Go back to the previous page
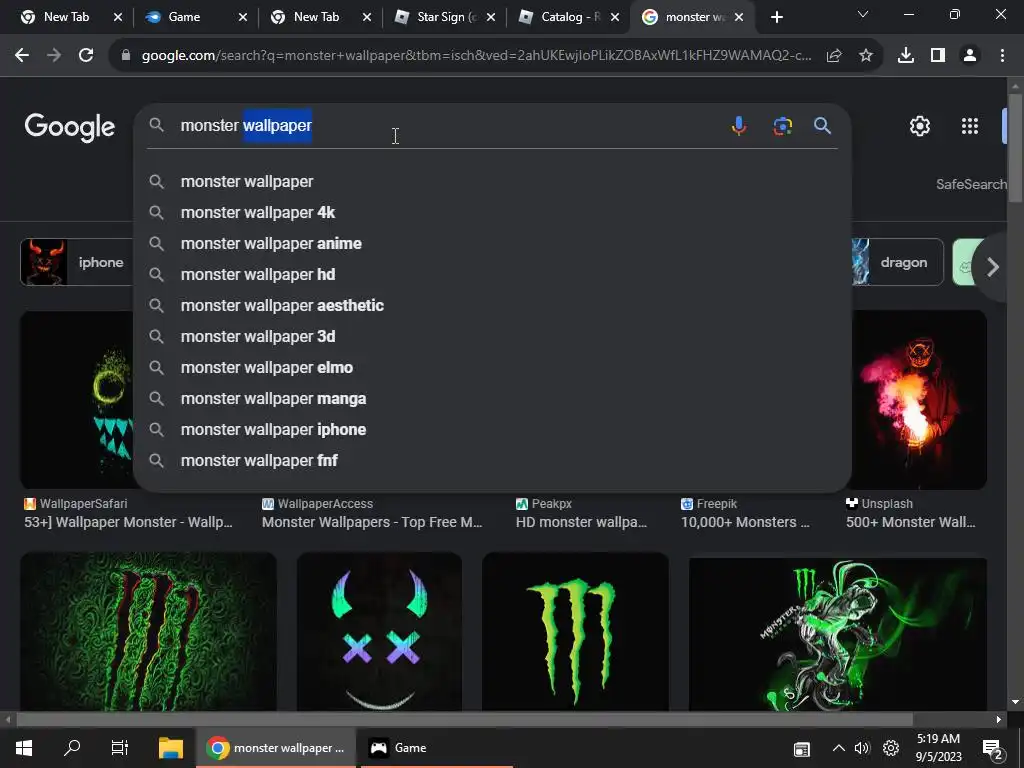This screenshot has width=1024, height=768. pos(22,56)
